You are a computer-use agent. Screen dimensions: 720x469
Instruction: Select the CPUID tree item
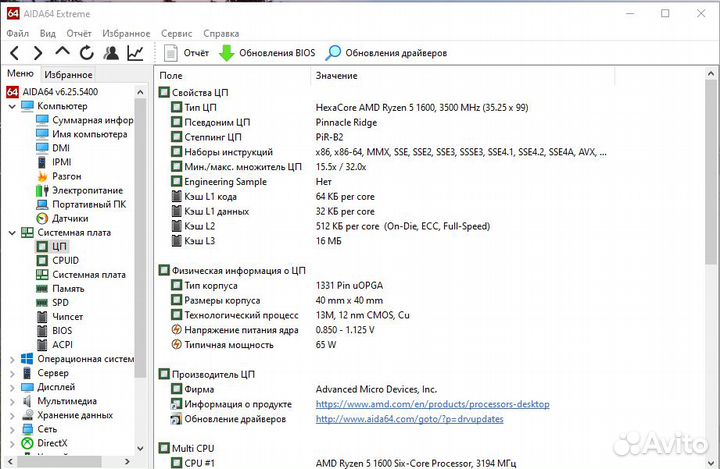pyautogui.click(x=57, y=260)
